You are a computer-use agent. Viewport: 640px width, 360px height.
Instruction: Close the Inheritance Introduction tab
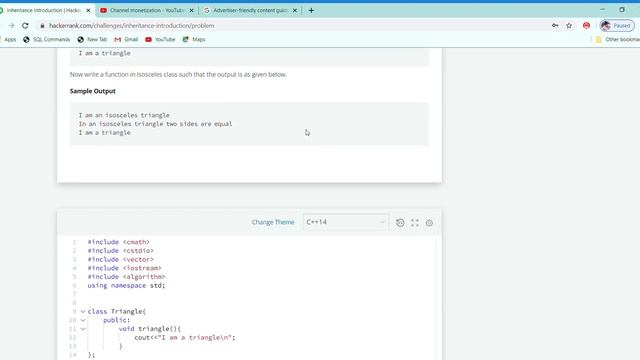click(88, 11)
